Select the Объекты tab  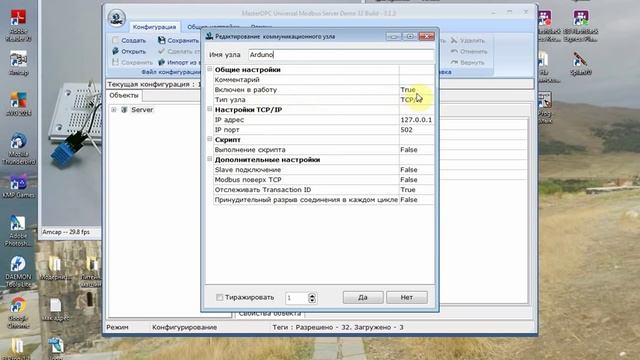(124, 96)
